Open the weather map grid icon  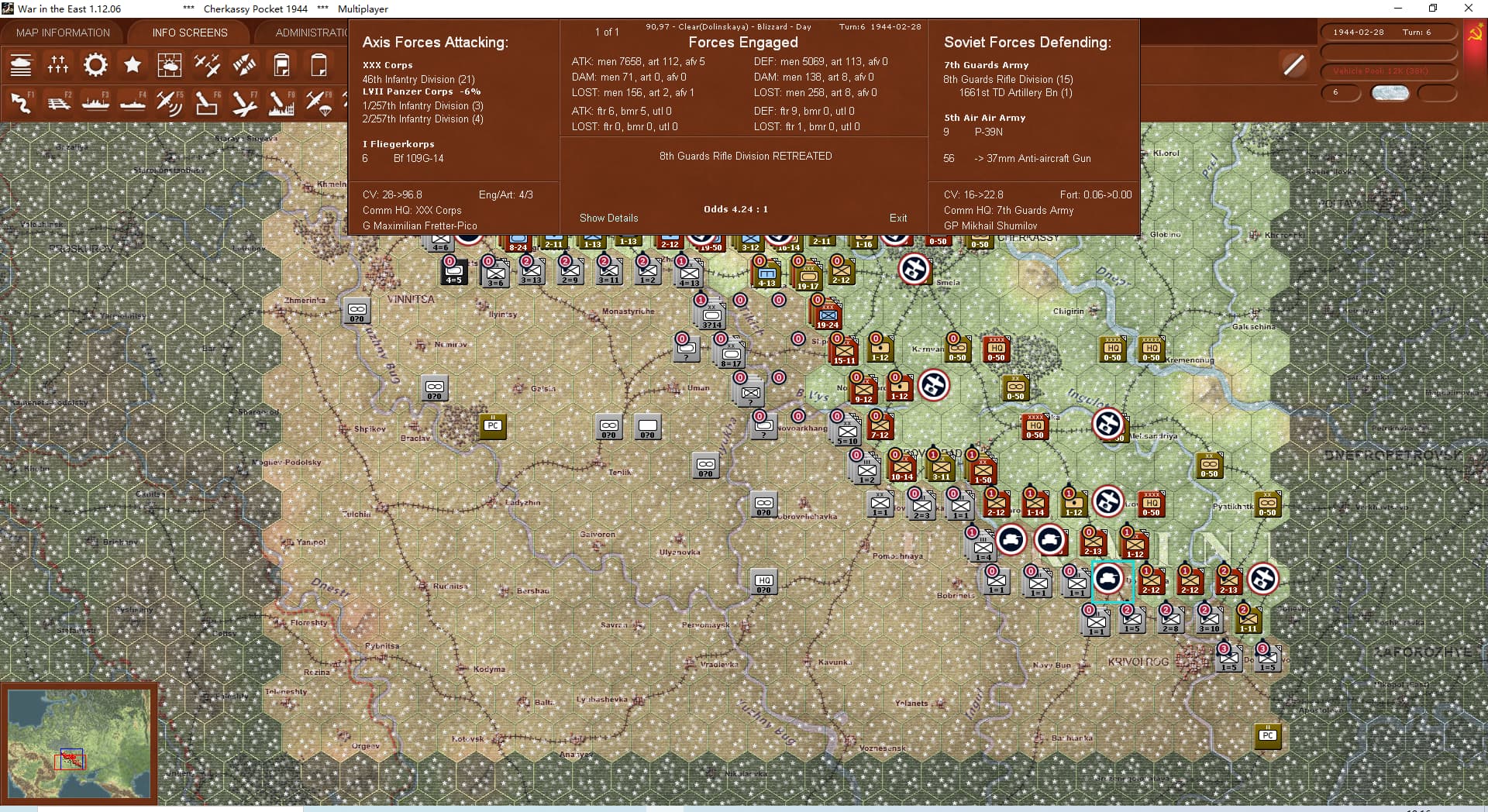point(170,65)
